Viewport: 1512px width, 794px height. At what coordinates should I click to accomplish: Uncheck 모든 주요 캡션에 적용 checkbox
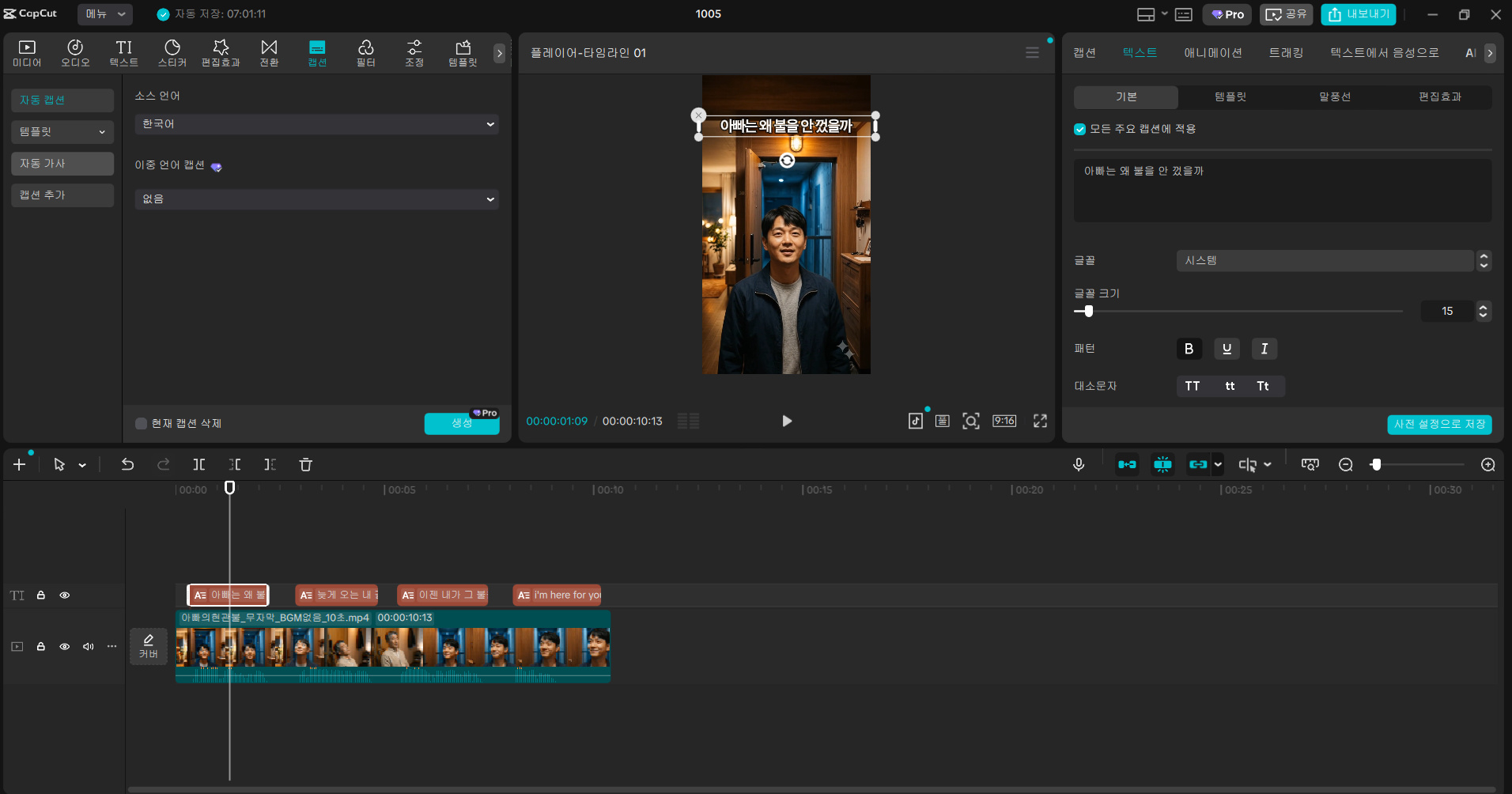pos(1079,129)
